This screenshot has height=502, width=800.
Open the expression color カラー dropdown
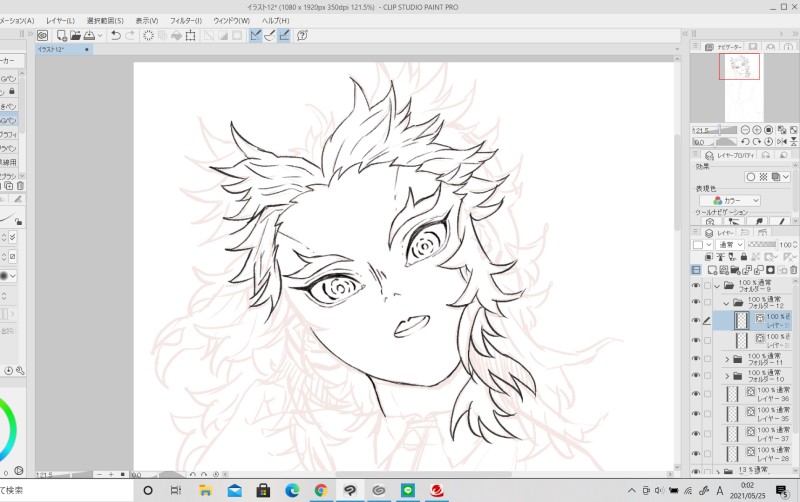pyautogui.click(x=730, y=200)
